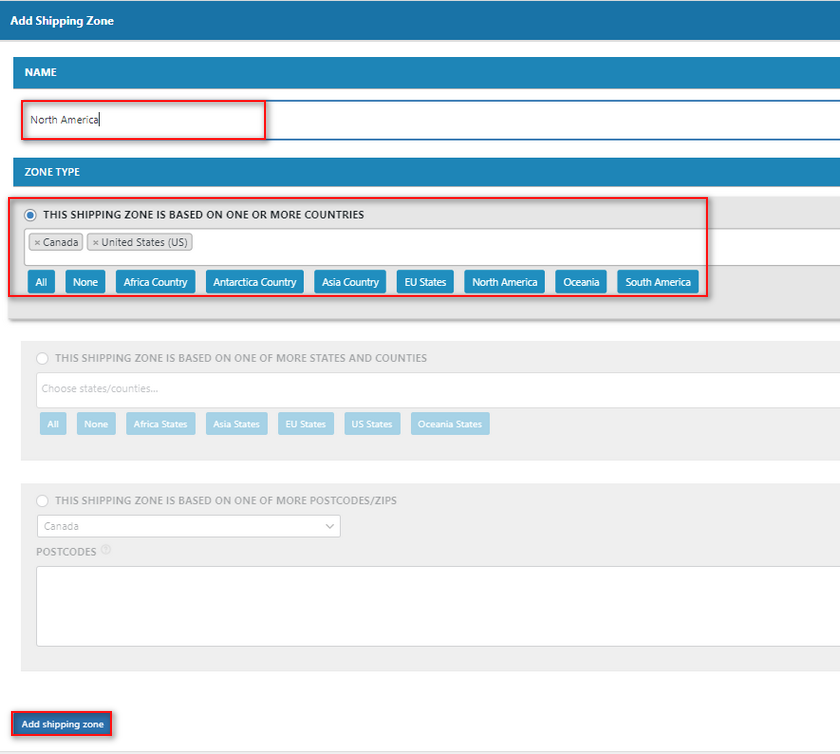Choose the Asia Country preset
This screenshot has width=840, height=754.
(350, 282)
